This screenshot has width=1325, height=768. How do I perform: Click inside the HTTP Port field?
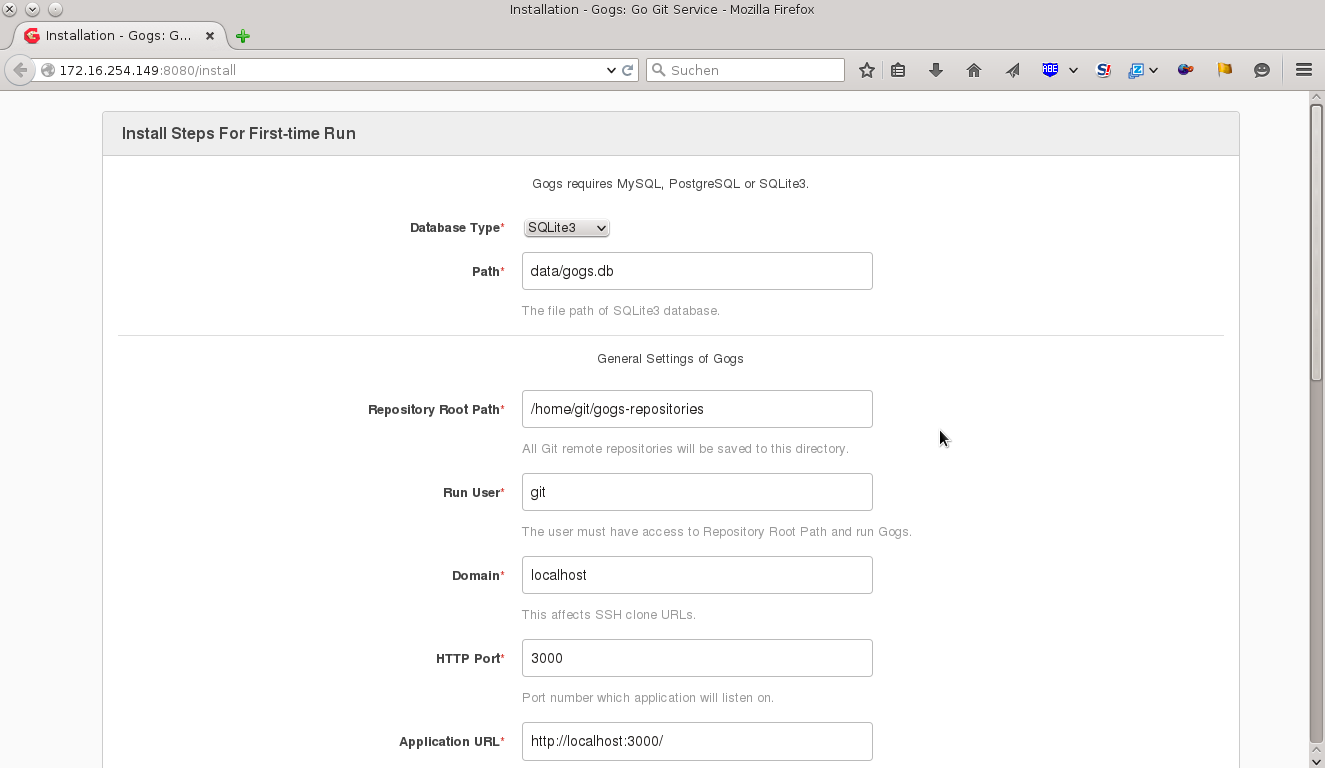[x=697, y=658]
